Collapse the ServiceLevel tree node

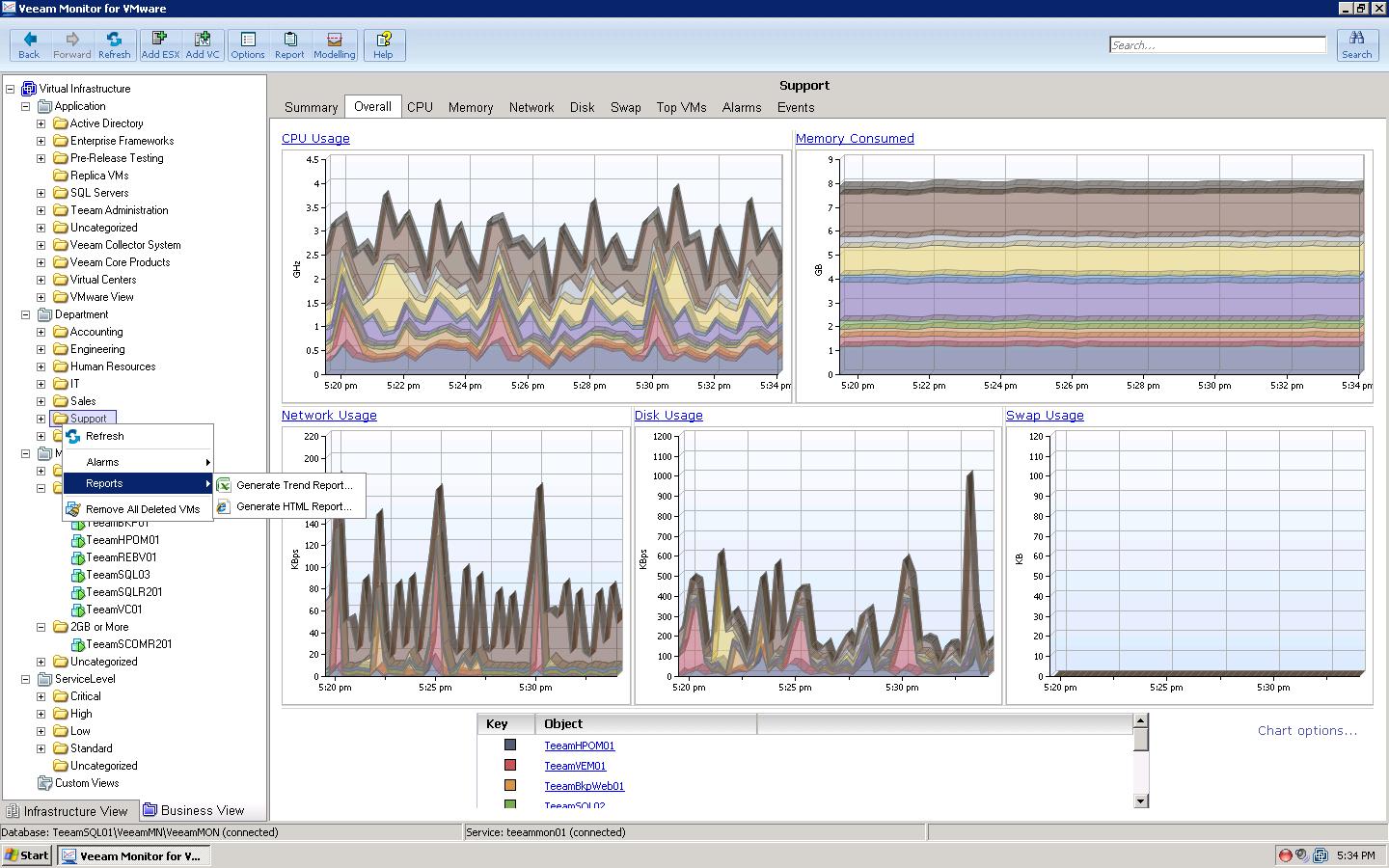coord(26,679)
